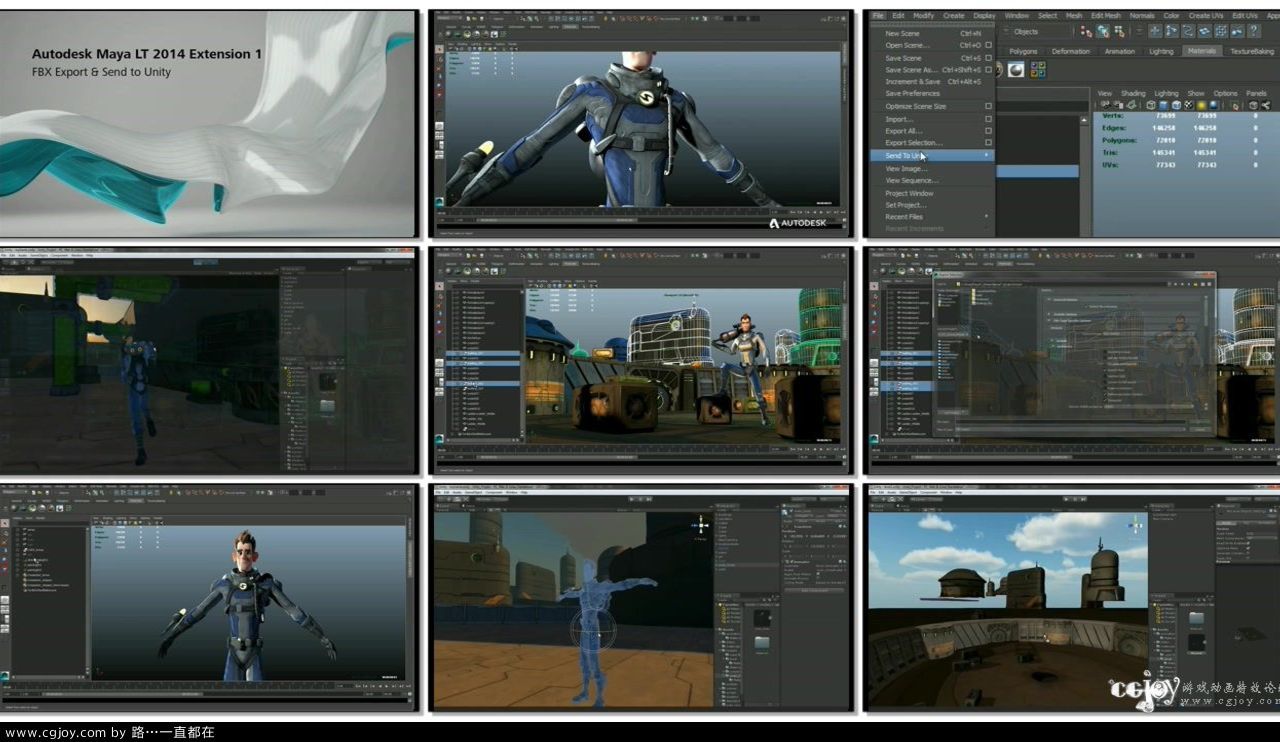Screen dimensions: 1280x742
Task: Open the Edit menu in Maya
Action: click(898, 15)
